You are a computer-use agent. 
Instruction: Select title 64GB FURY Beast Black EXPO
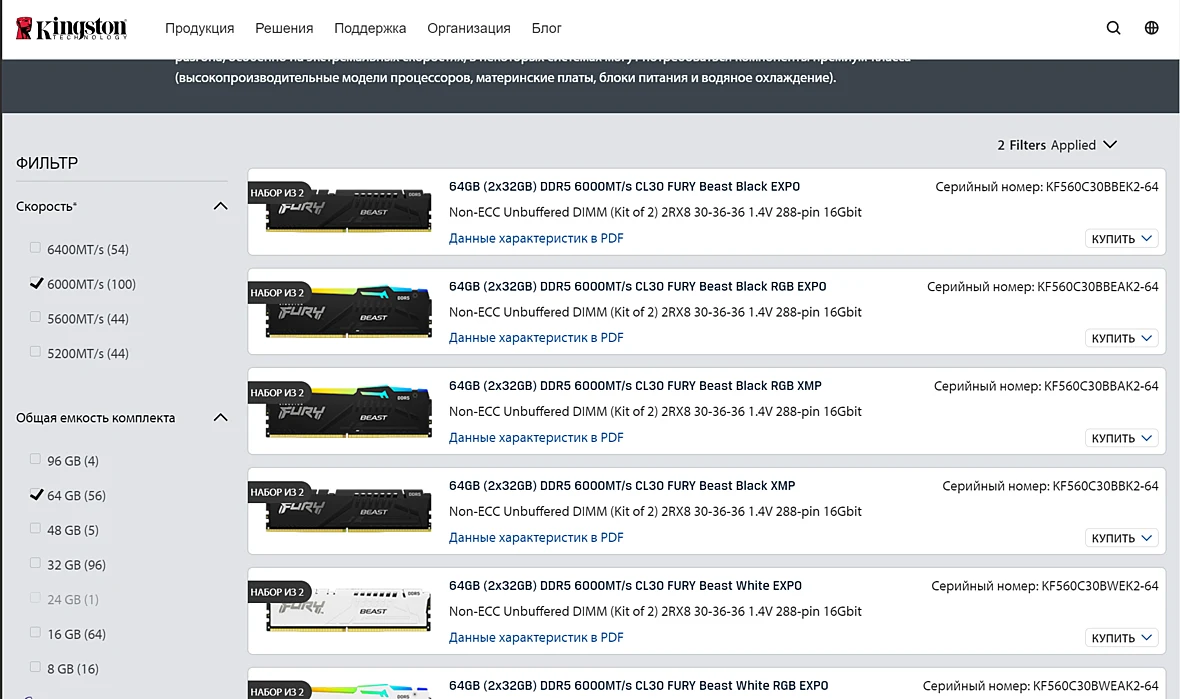(x=624, y=187)
